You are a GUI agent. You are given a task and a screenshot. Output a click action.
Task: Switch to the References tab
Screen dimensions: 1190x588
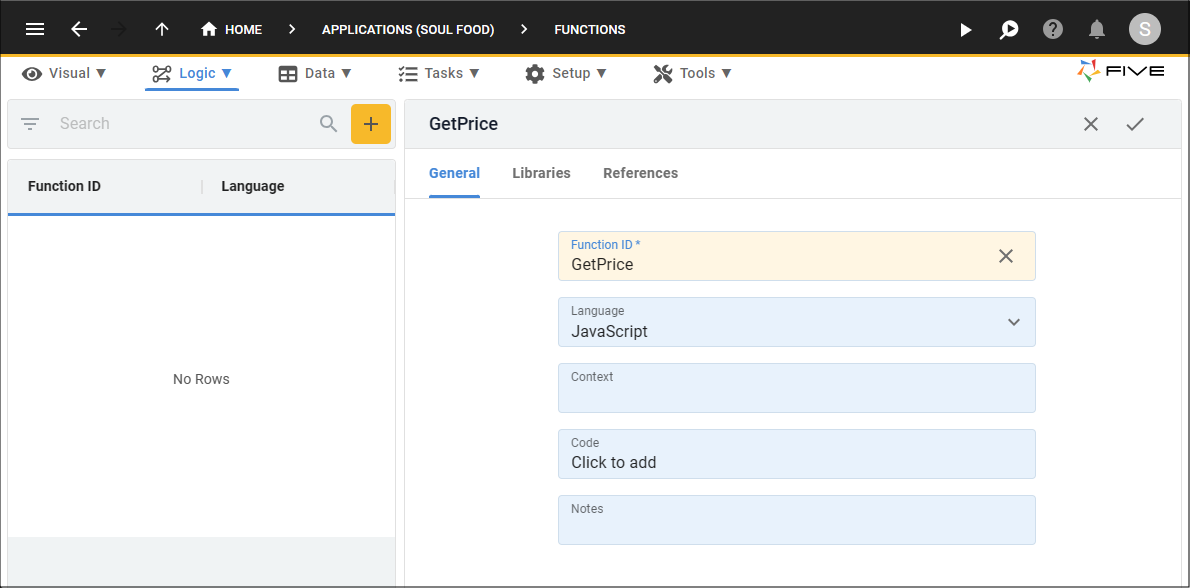[641, 173]
